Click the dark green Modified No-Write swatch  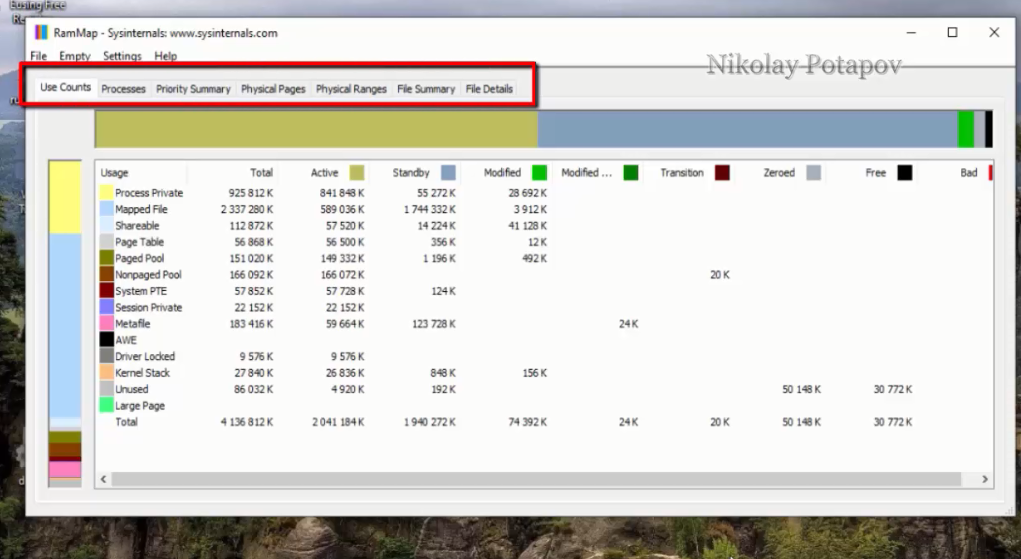[630, 173]
